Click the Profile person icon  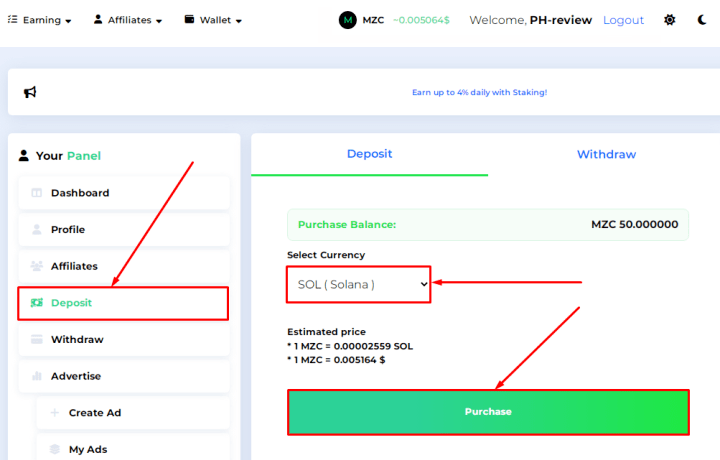tap(37, 229)
